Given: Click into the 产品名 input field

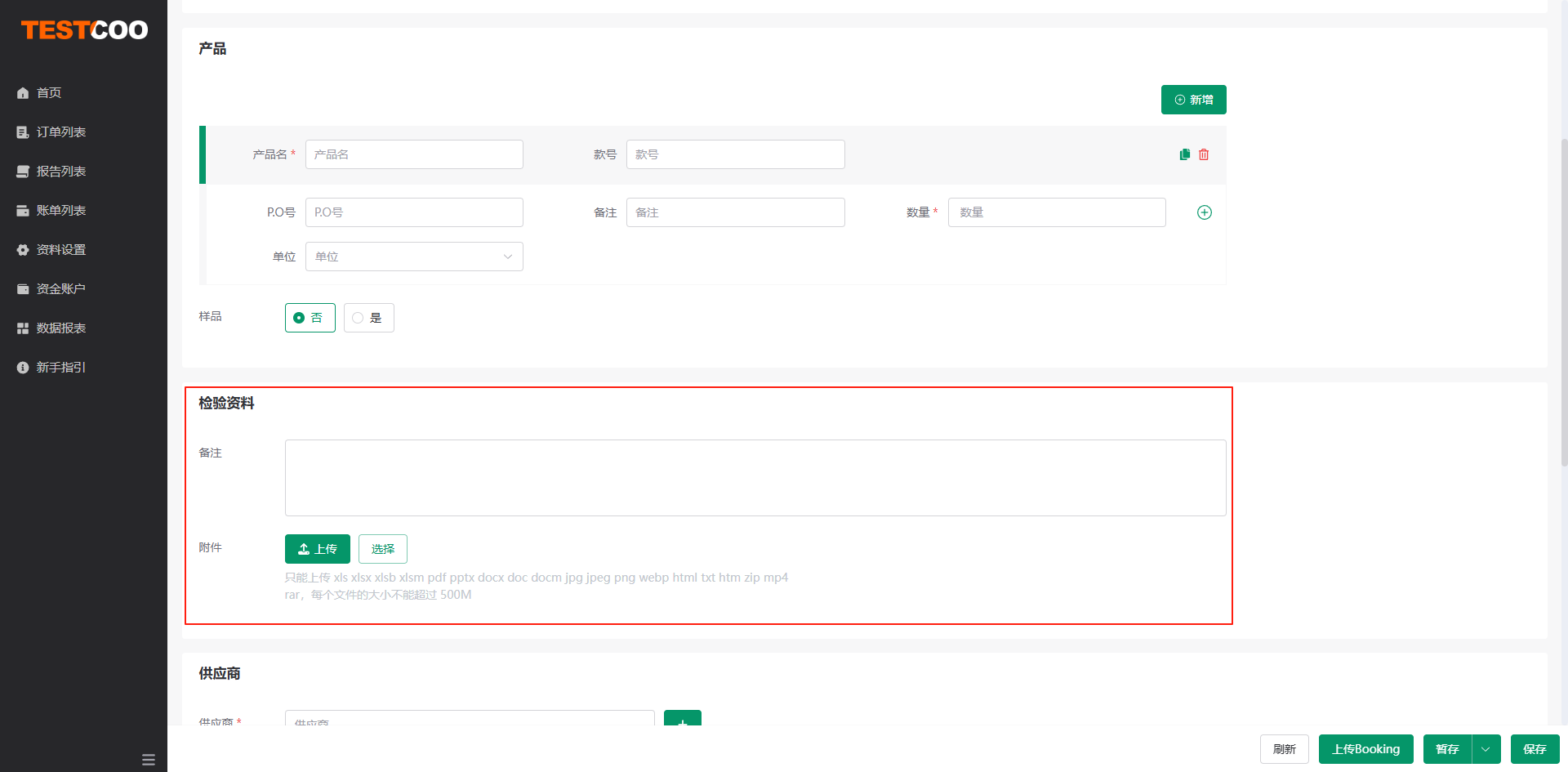Looking at the screenshot, I should 414,154.
